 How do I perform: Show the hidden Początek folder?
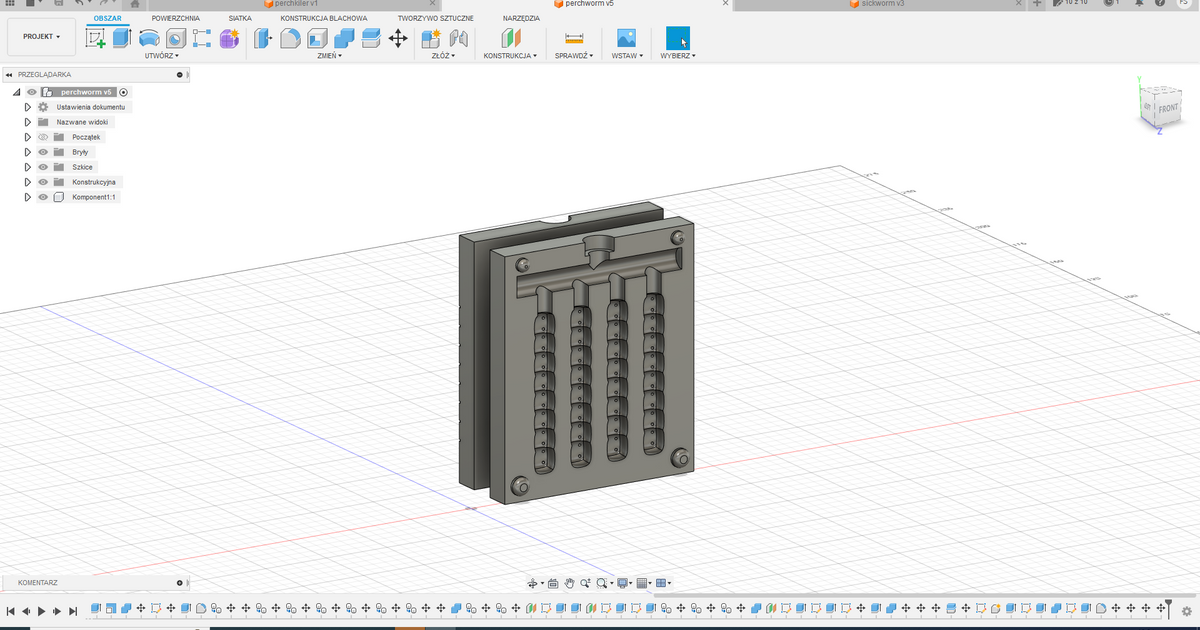click(x=43, y=137)
